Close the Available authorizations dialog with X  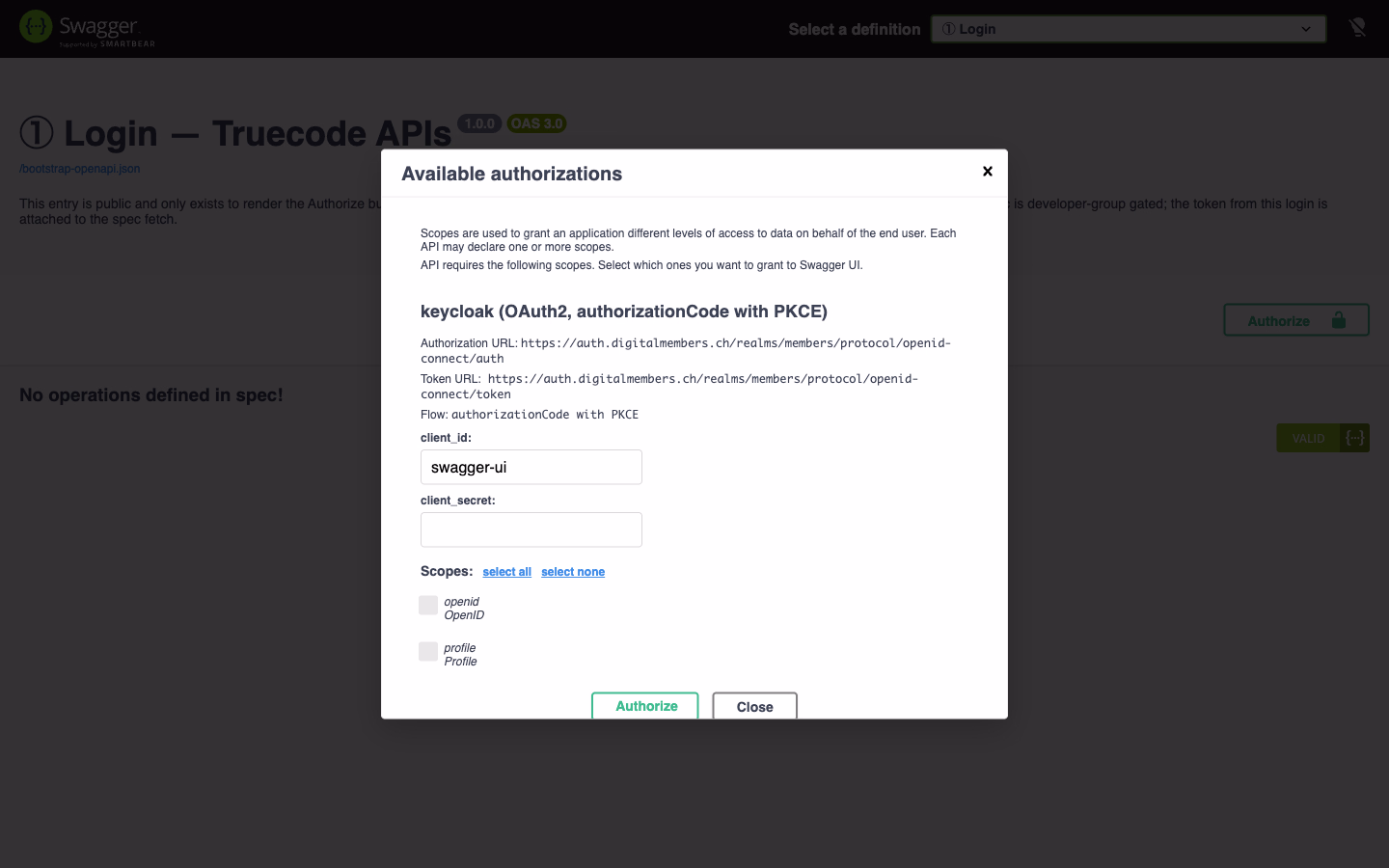tap(987, 172)
